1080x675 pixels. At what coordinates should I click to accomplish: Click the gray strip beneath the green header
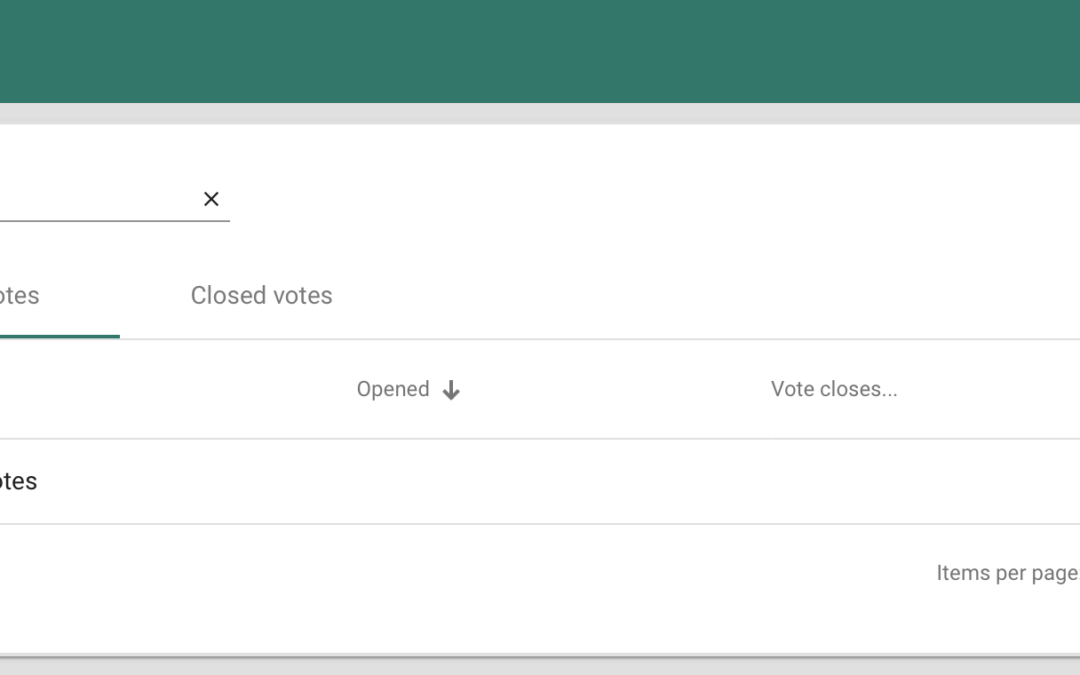point(540,113)
